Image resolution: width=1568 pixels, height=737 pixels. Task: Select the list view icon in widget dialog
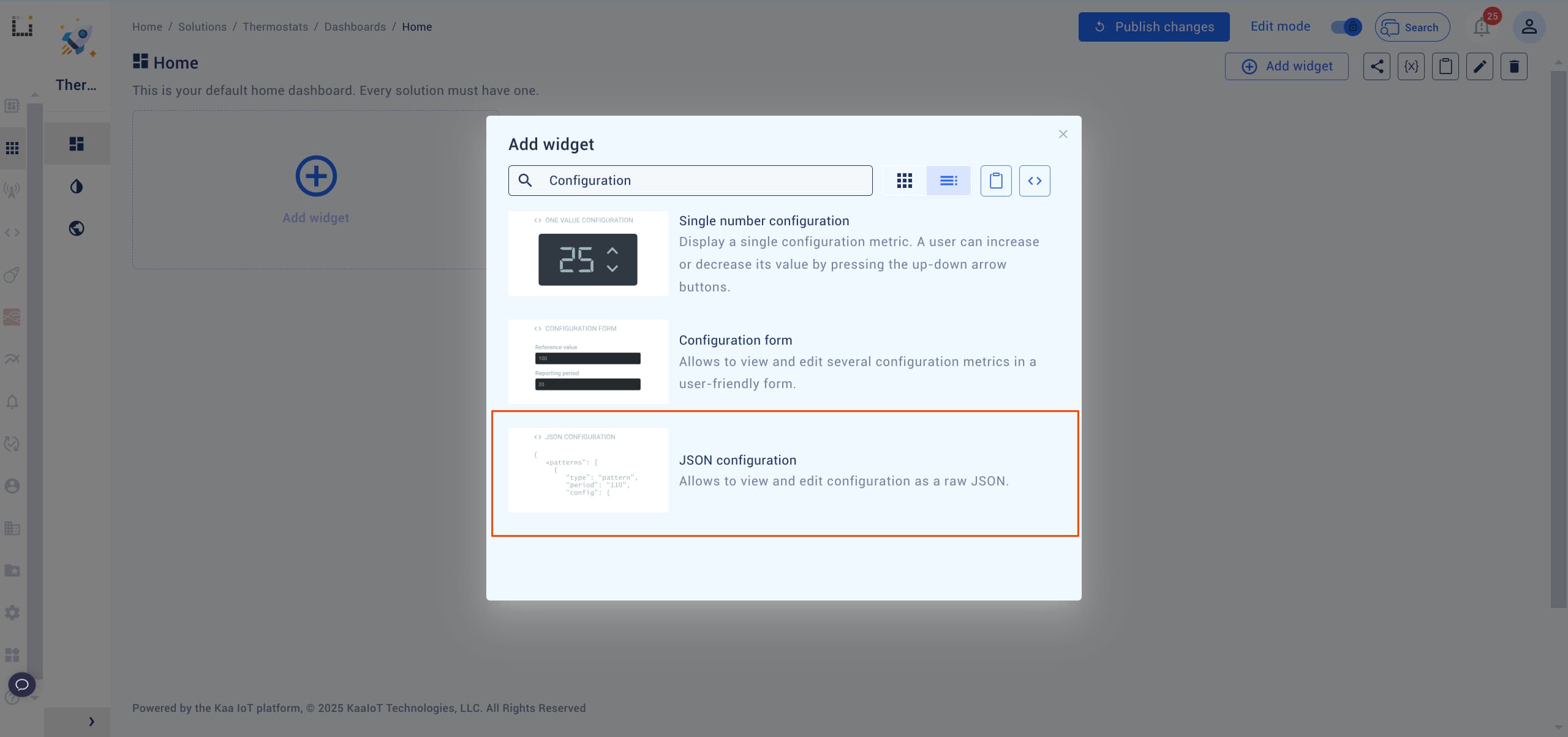coord(949,181)
